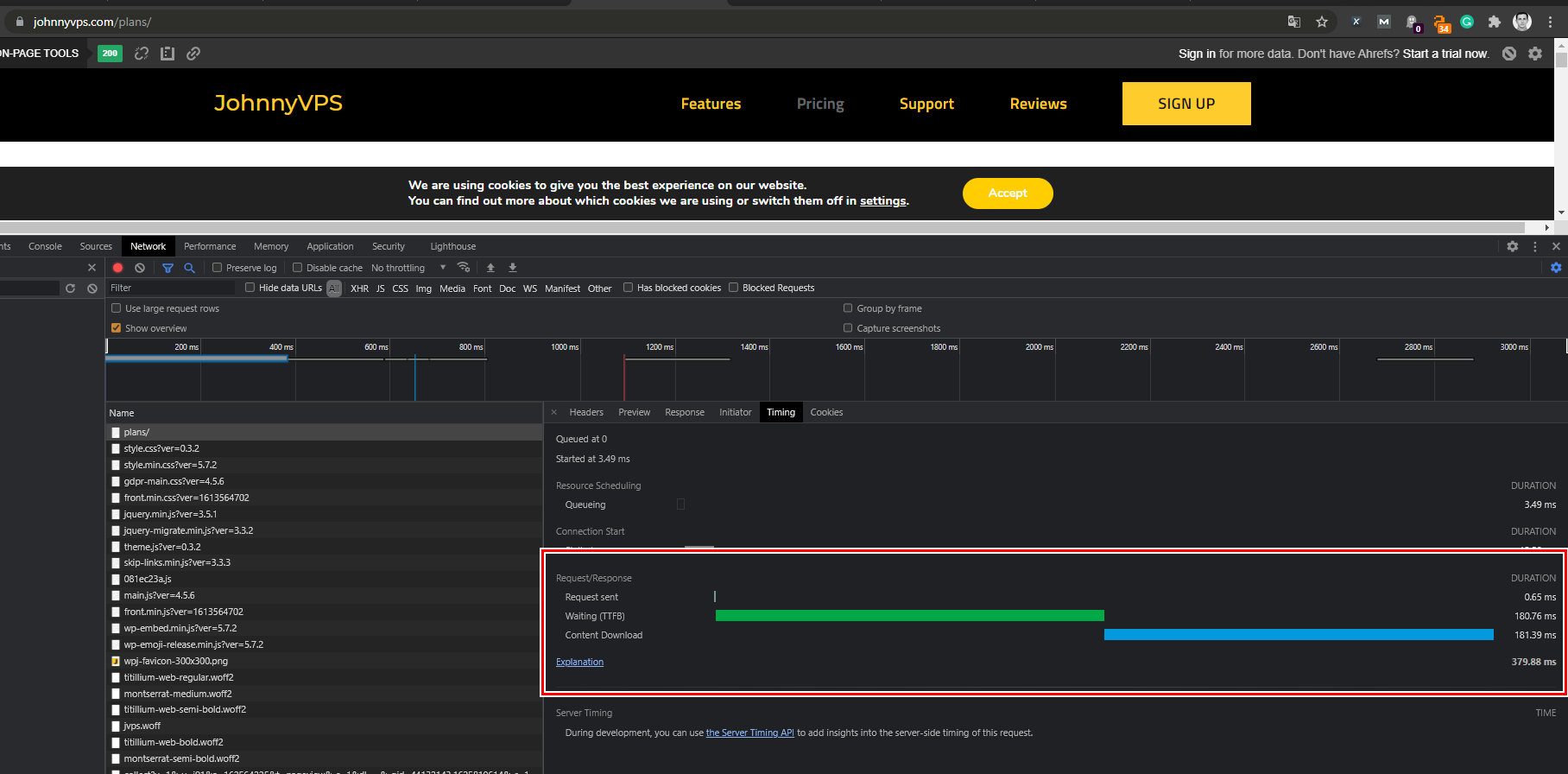
Task: Click Ahrefs broken links icon
Action: pos(142,54)
